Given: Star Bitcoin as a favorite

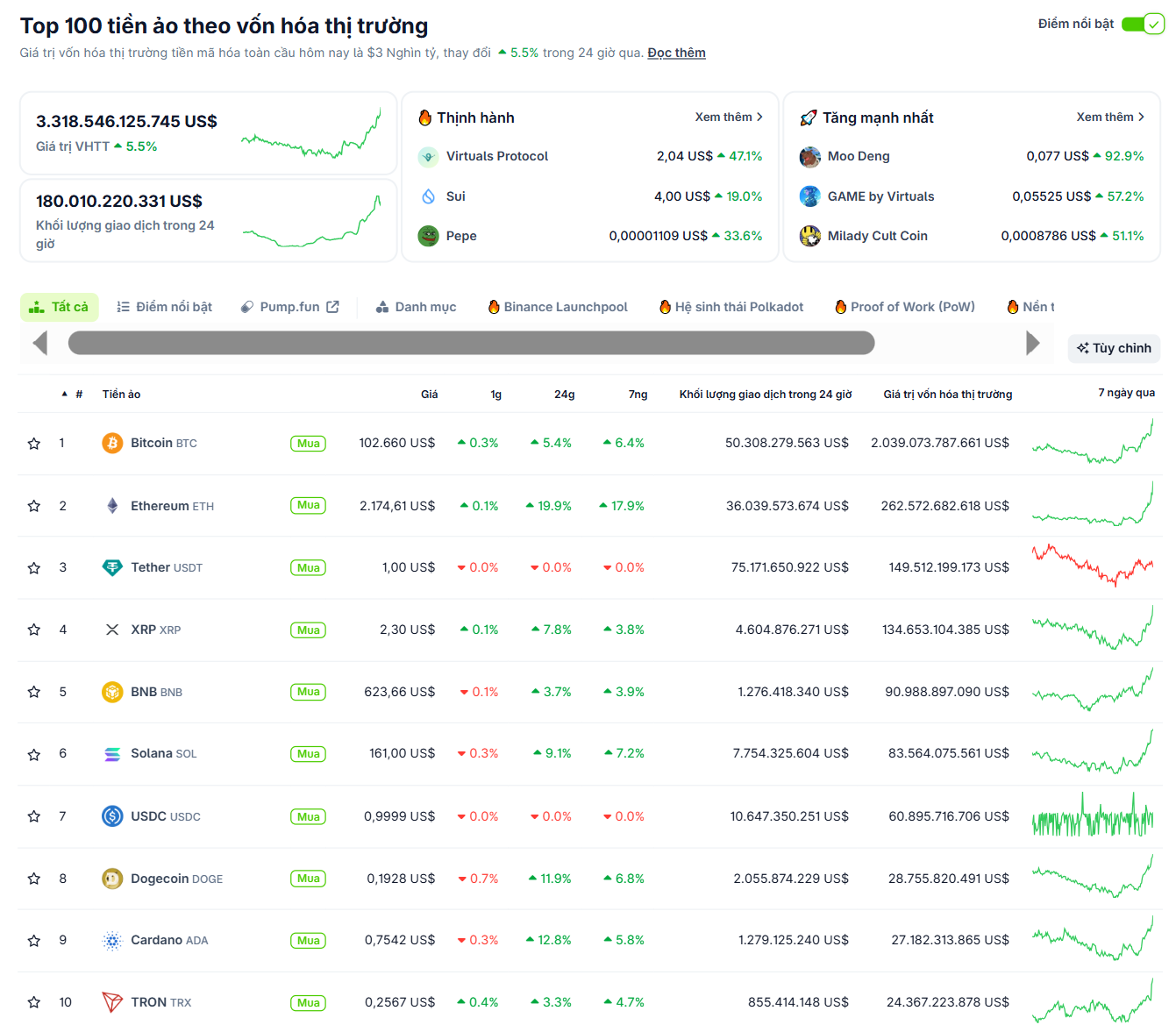Looking at the screenshot, I should tap(34, 444).
